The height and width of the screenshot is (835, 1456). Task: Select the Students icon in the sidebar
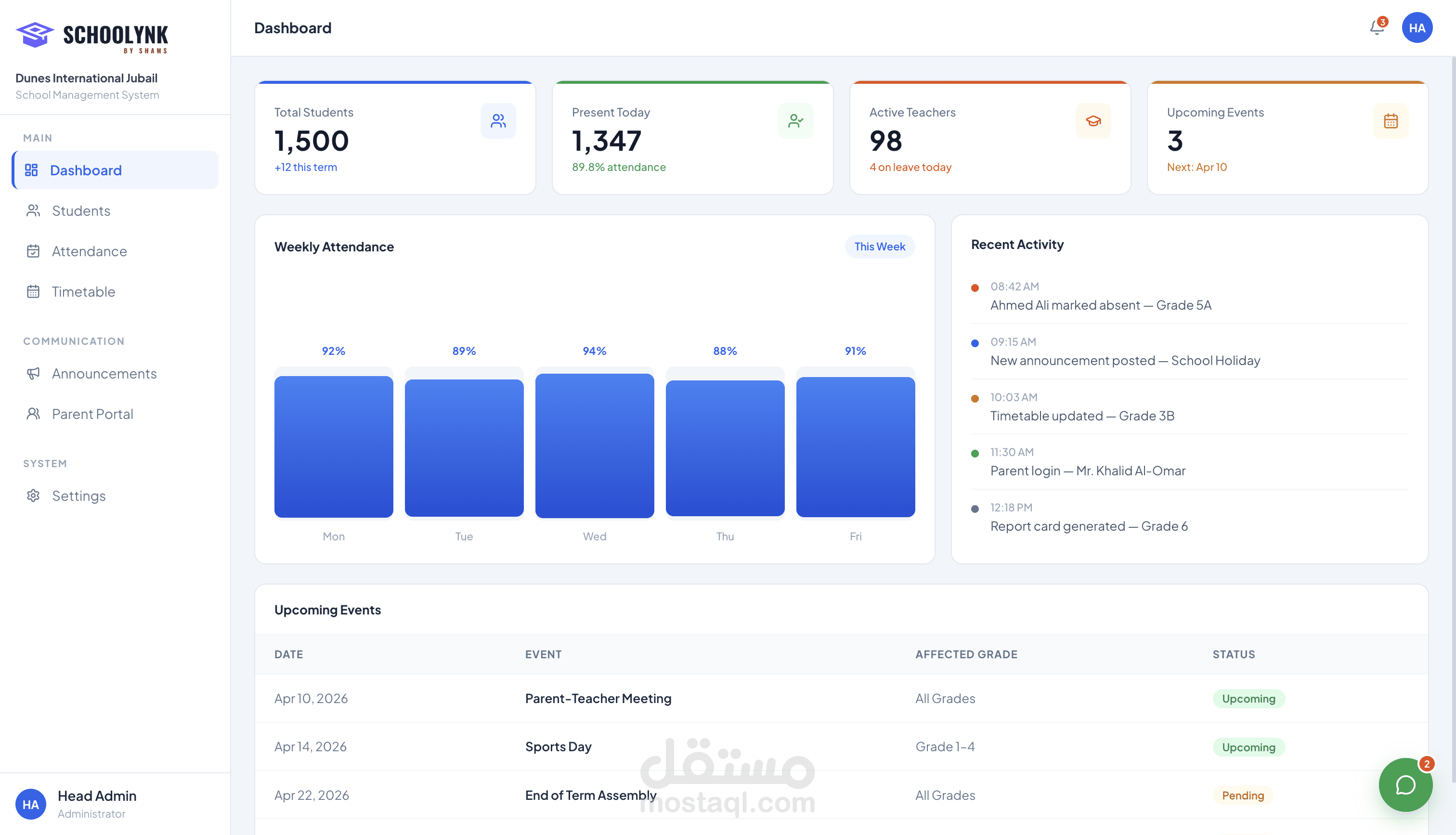coord(33,210)
